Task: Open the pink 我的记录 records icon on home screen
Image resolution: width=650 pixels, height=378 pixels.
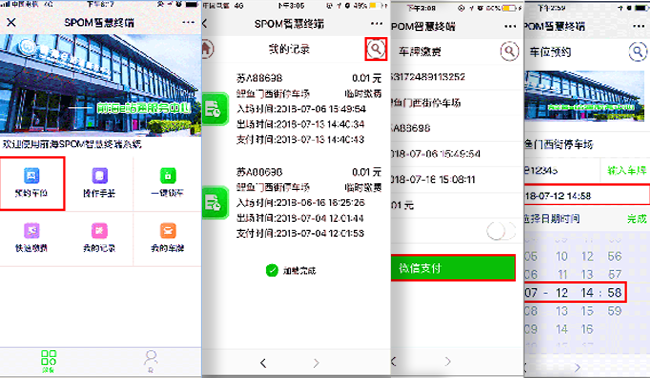Action: coord(99,230)
